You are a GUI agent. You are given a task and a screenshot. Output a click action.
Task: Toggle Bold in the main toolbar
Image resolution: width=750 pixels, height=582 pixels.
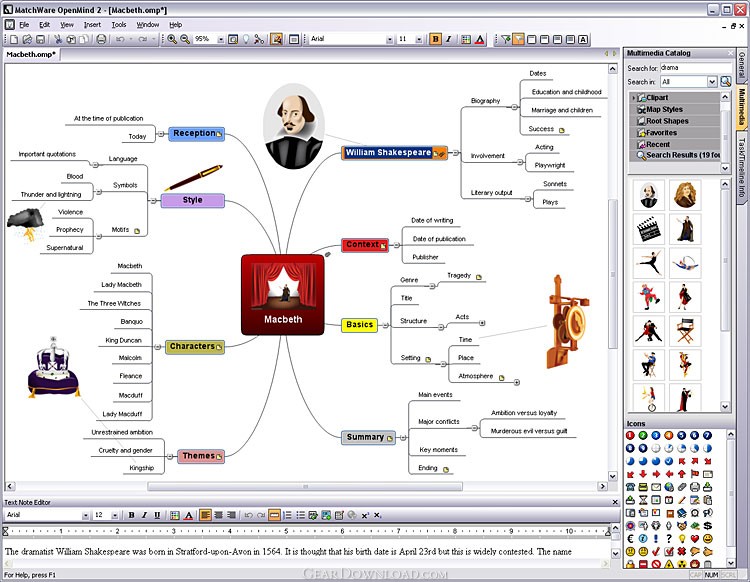435,40
